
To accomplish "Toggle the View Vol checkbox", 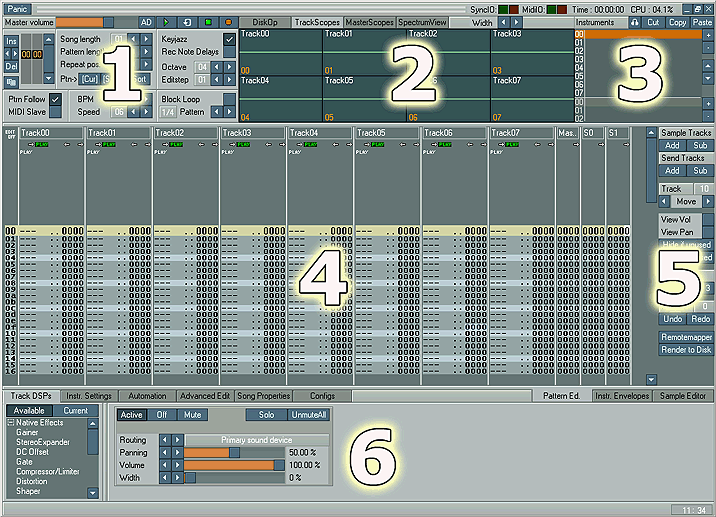I will 708,219.
